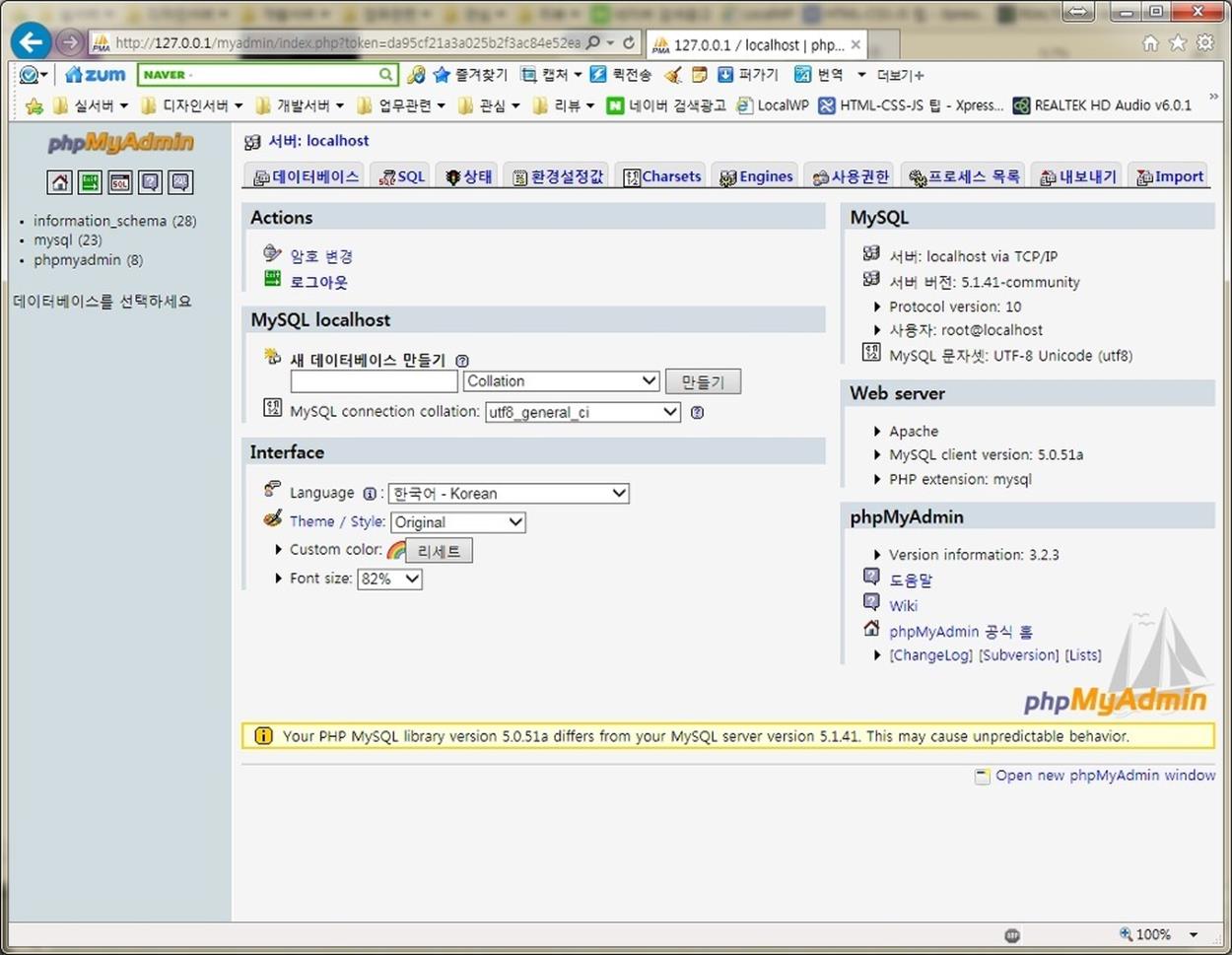Open browser Tools gear icon

click(x=1205, y=43)
